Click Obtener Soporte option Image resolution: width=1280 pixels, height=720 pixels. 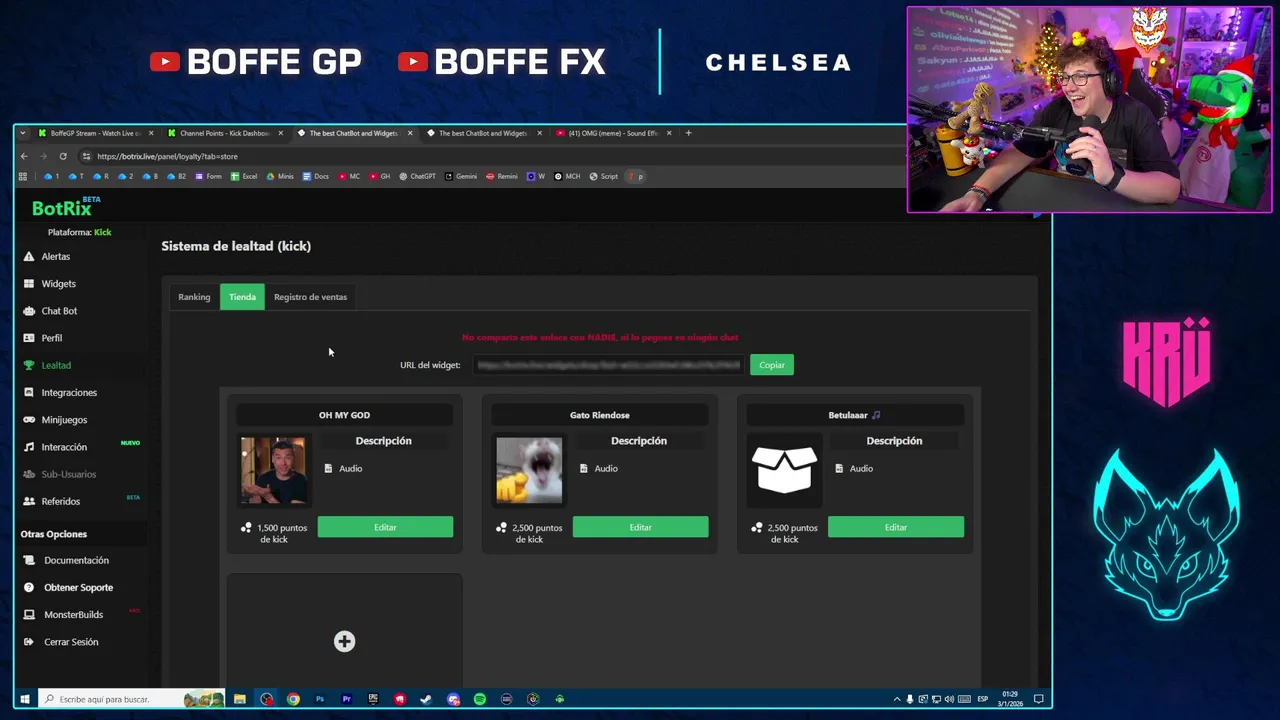78,587
